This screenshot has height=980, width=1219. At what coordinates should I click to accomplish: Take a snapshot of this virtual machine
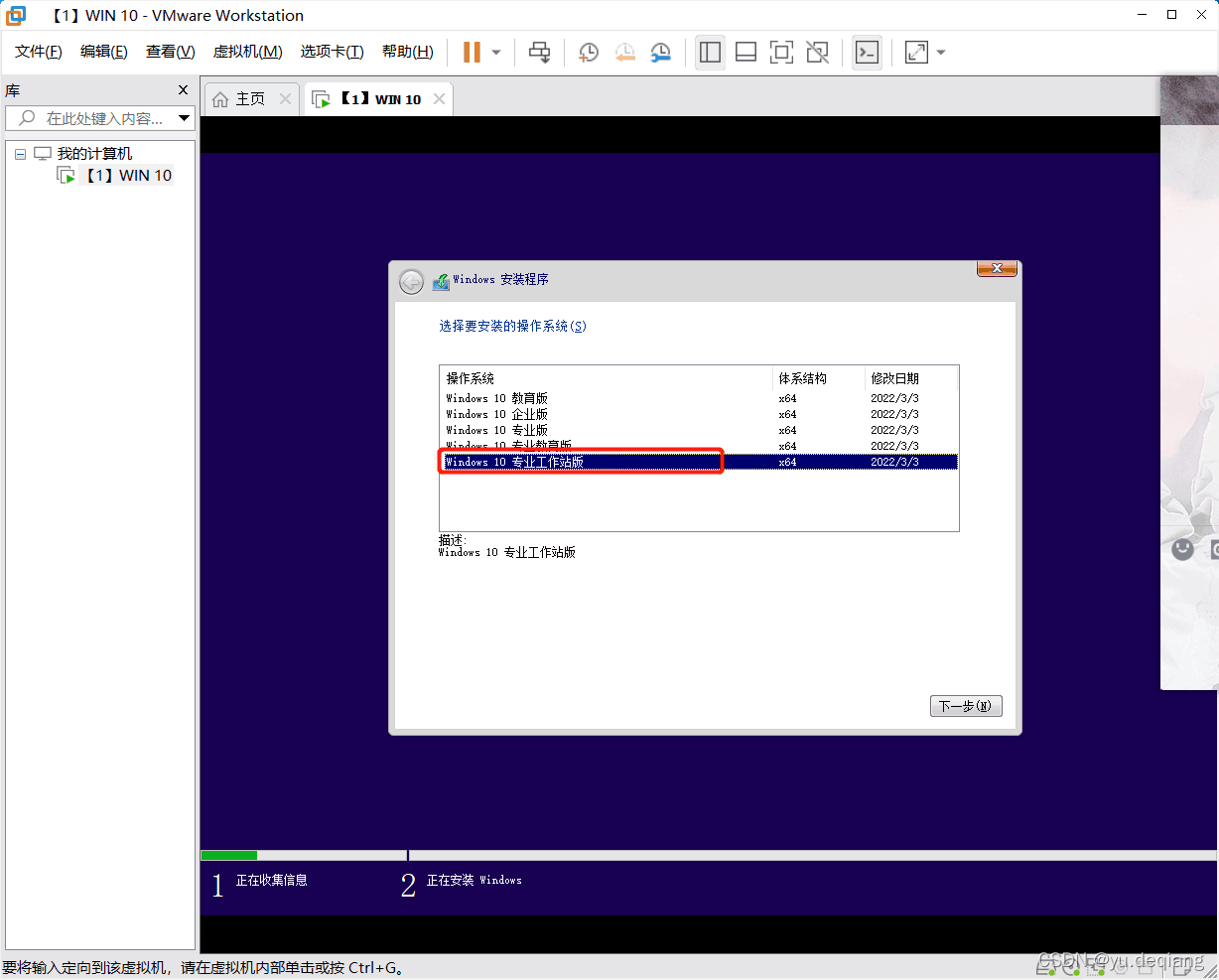coord(589,52)
